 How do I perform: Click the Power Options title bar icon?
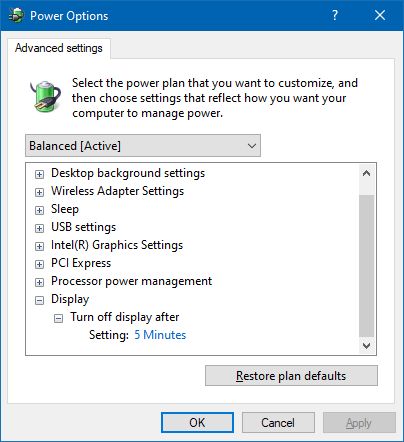(16, 15)
